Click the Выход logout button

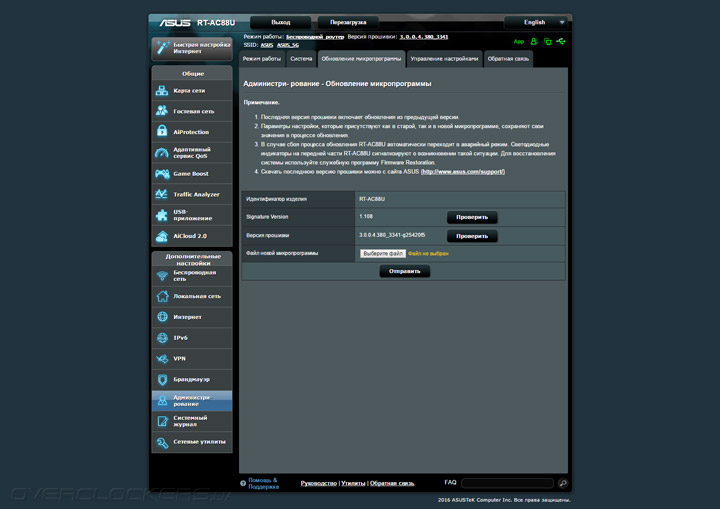pos(281,22)
